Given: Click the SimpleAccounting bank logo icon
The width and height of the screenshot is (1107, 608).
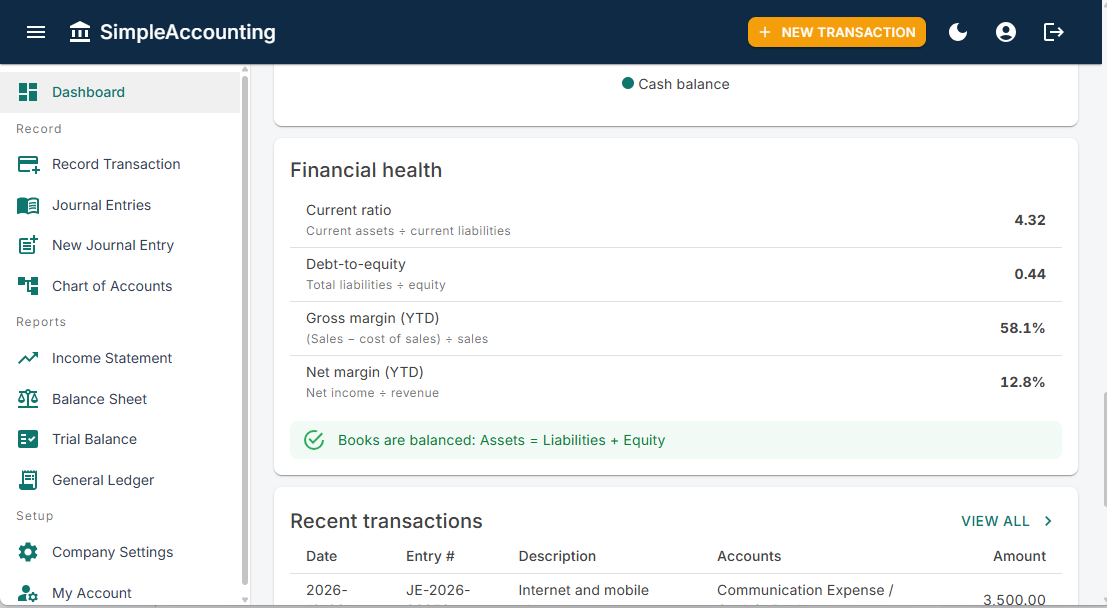Looking at the screenshot, I should click(80, 32).
